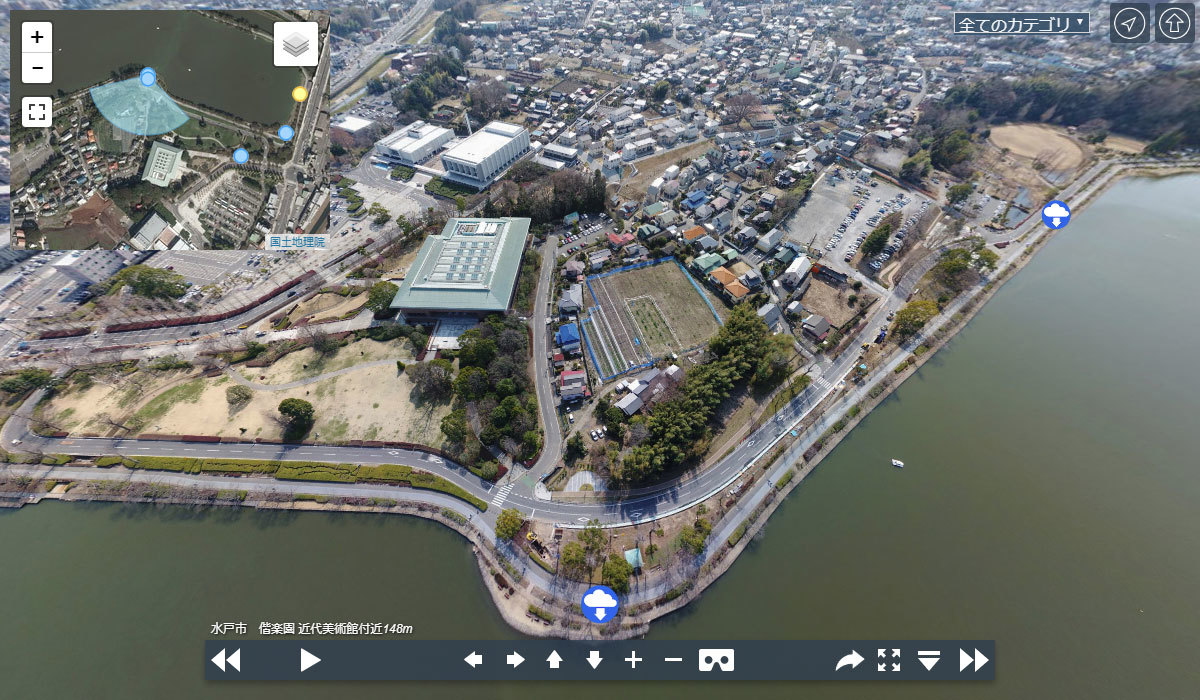The height and width of the screenshot is (700, 1200).
Task: Share the panorama via the share arrow
Action: pyautogui.click(x=849, y=660)
